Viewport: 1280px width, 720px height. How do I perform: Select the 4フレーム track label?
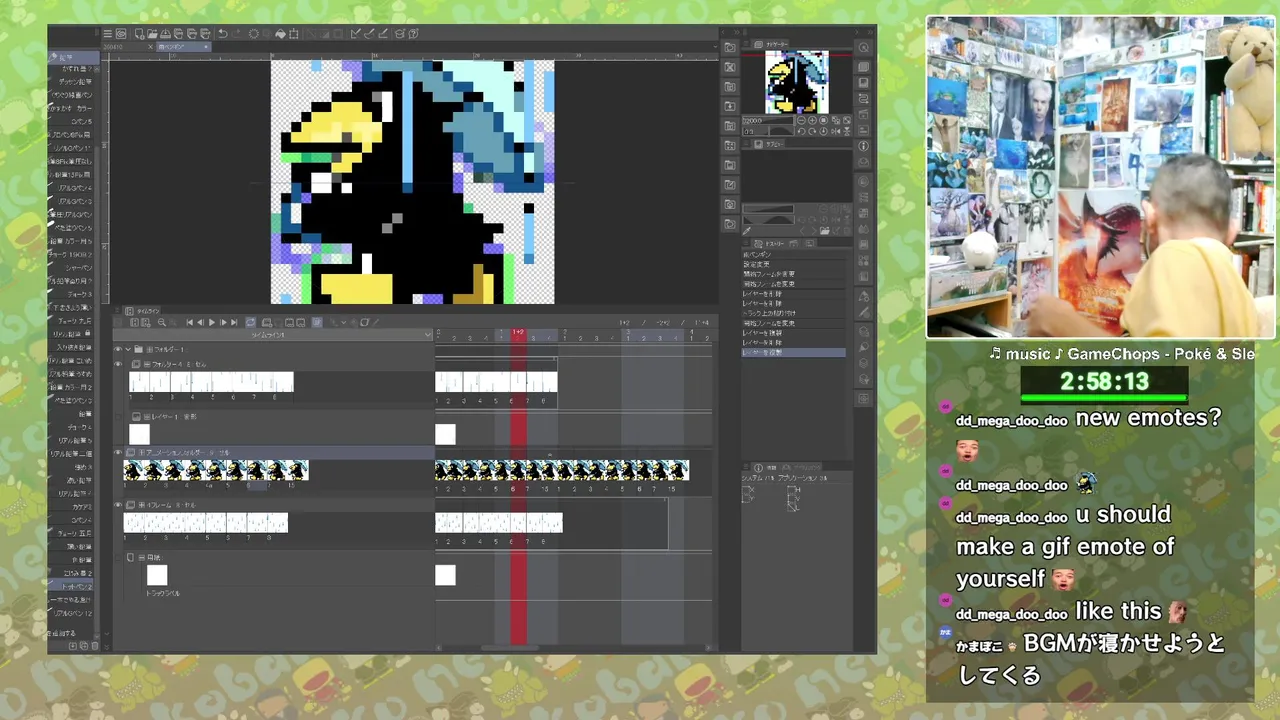coord(171,505)
